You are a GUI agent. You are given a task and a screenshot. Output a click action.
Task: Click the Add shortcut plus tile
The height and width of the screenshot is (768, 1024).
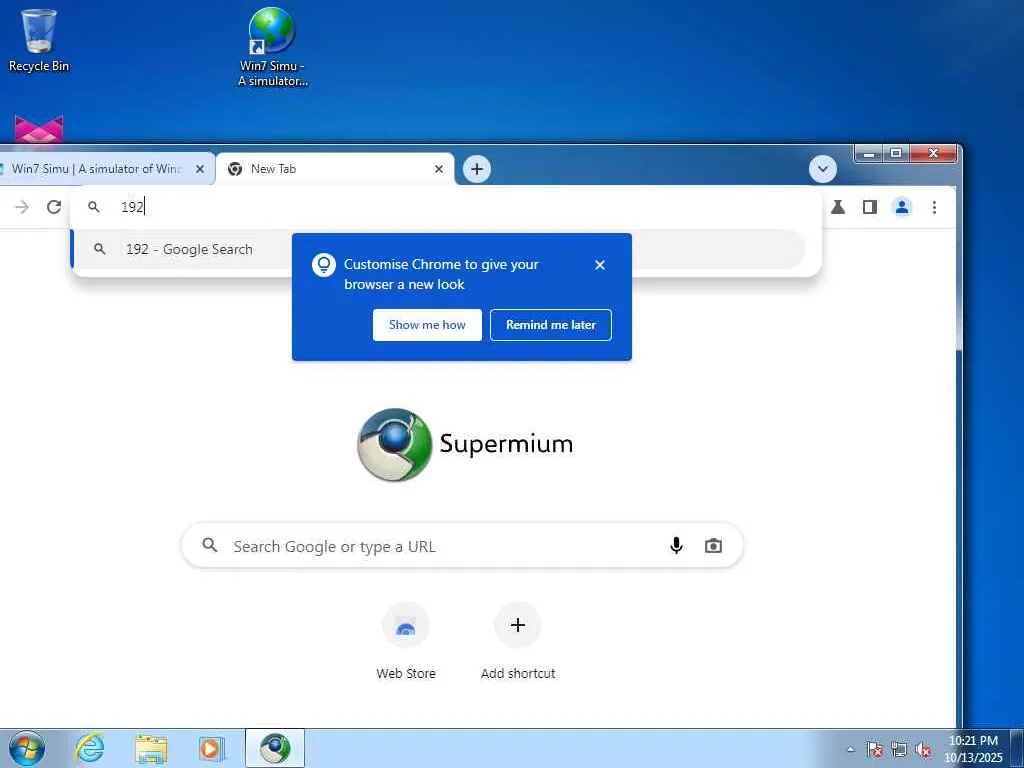518,641
